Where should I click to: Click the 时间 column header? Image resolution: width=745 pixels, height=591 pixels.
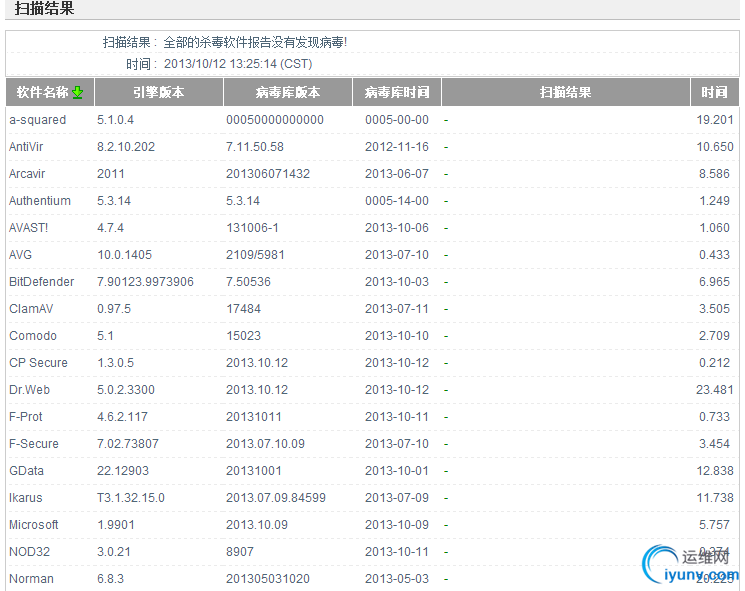tap(715, 92)
